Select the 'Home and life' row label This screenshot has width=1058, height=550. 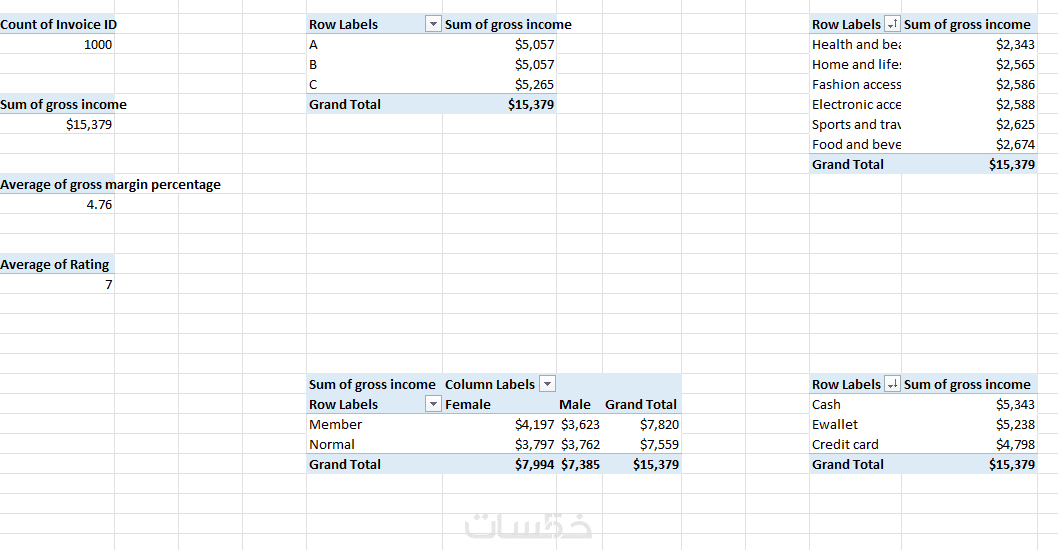point(856,65)
